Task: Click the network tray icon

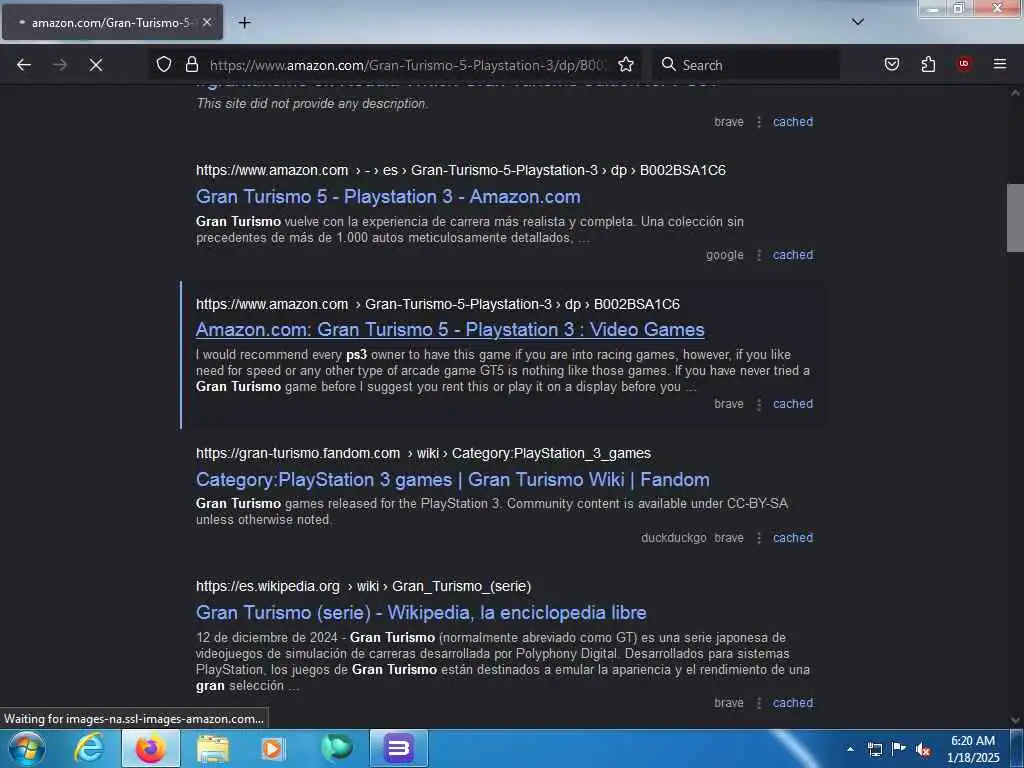Action: 874,749
